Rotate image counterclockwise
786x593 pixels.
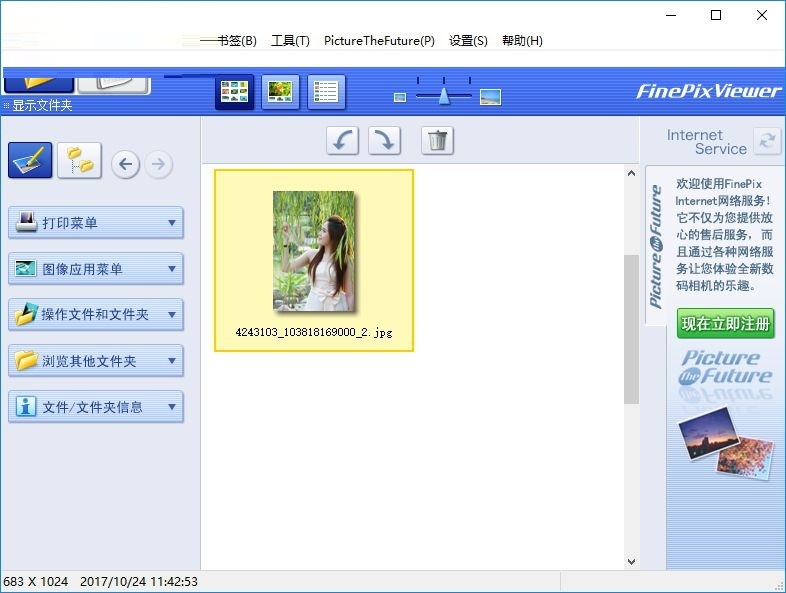click(x=343, y=141)
